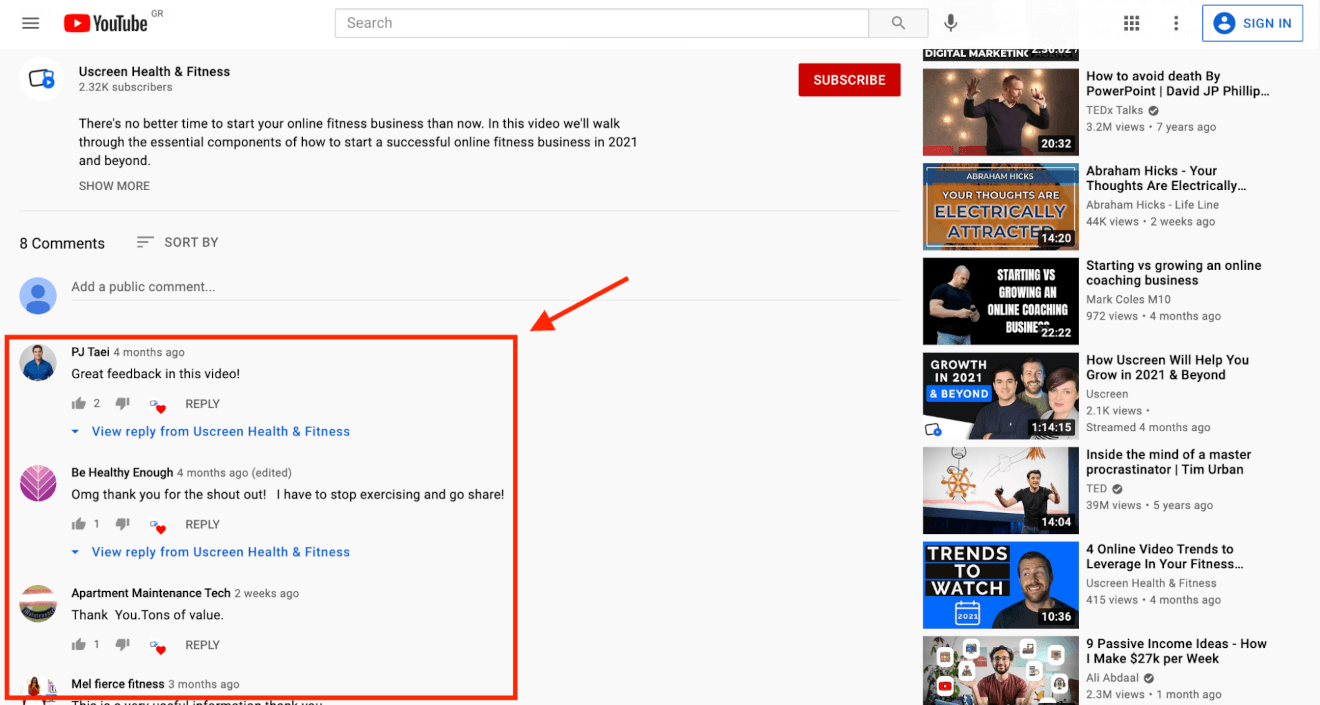Open master procrastinator TED thumbnail
Image resolution: width=1320 pixels, height=705 pixels.
pyautogui.click(x=1000, y=490)
